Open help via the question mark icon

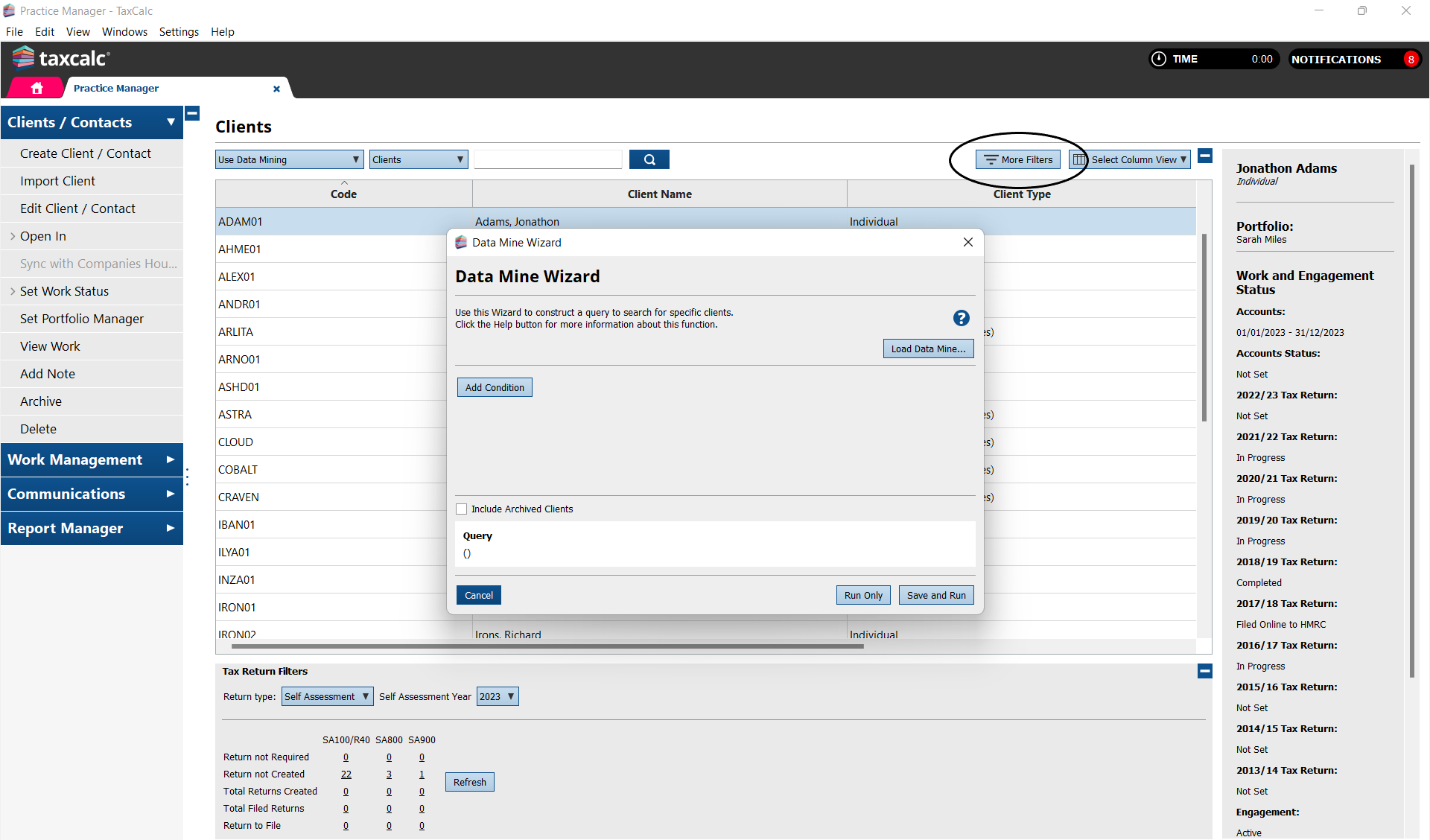pos(961,318)
